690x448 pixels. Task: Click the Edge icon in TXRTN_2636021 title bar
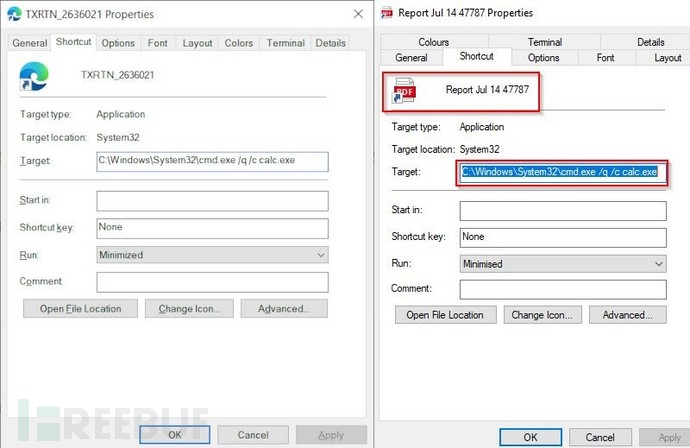pos(13,14)
